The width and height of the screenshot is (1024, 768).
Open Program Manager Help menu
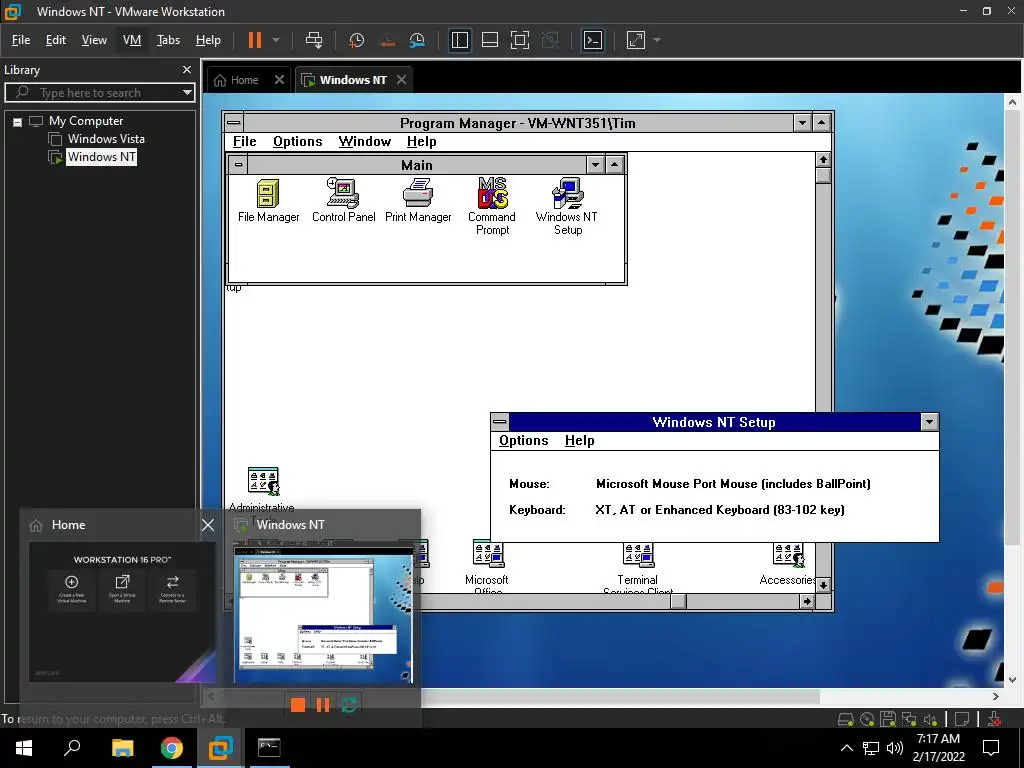tap(421, 142)
